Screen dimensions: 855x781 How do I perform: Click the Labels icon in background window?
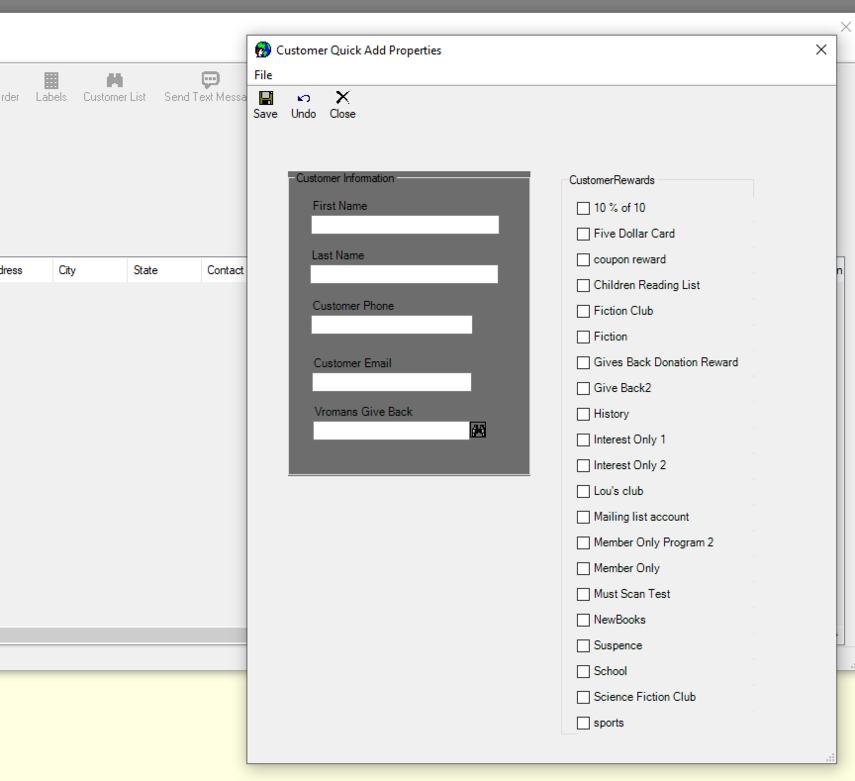51,80
